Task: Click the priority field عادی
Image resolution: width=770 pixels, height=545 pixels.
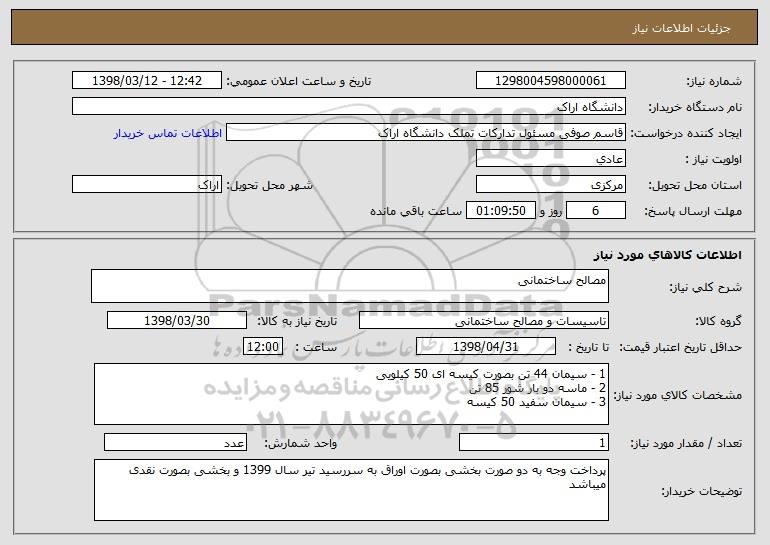Action: pyautogui.click(x=550, y=159)
